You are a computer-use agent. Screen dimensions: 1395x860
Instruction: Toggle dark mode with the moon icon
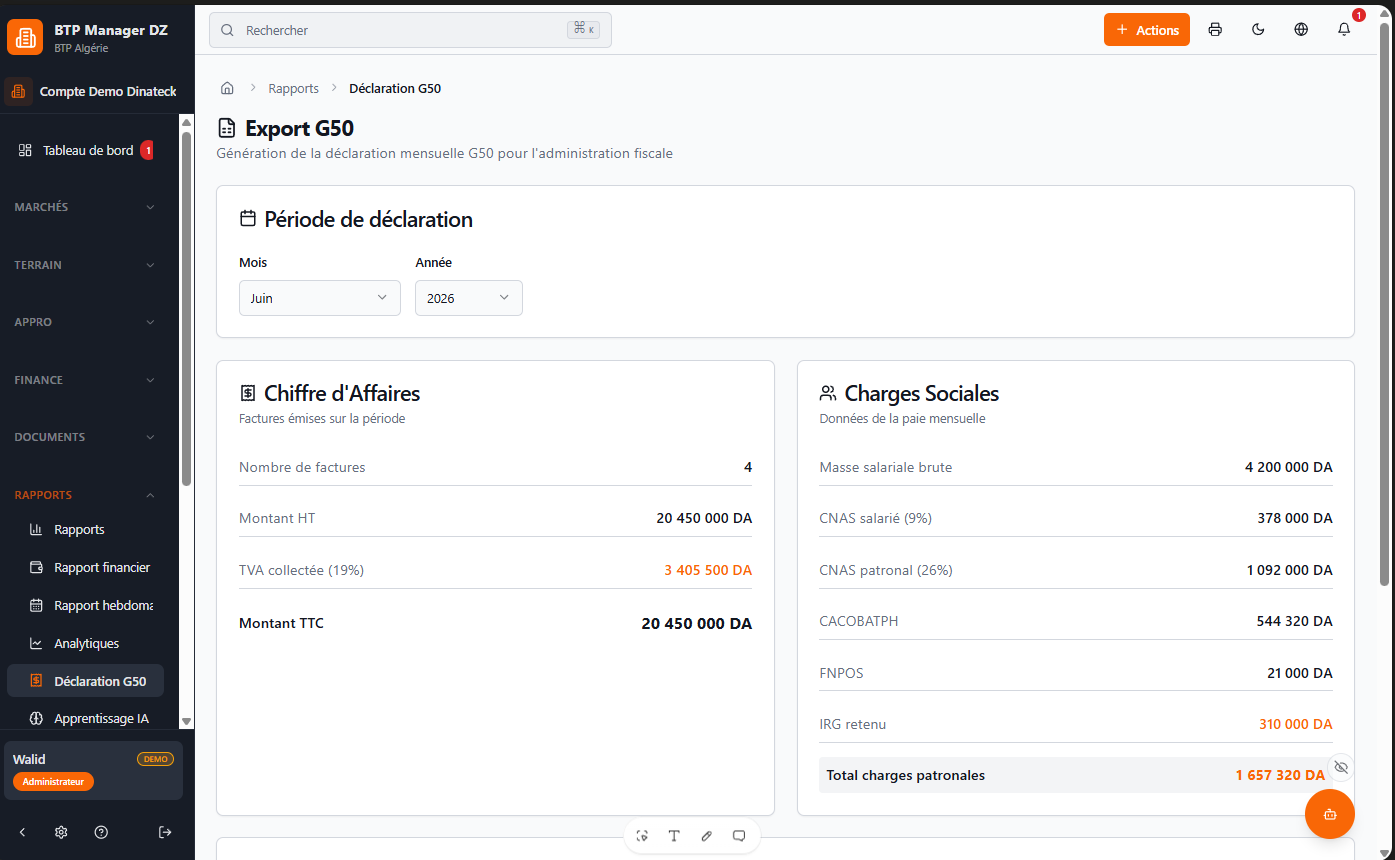click(x=1258, y=30)
